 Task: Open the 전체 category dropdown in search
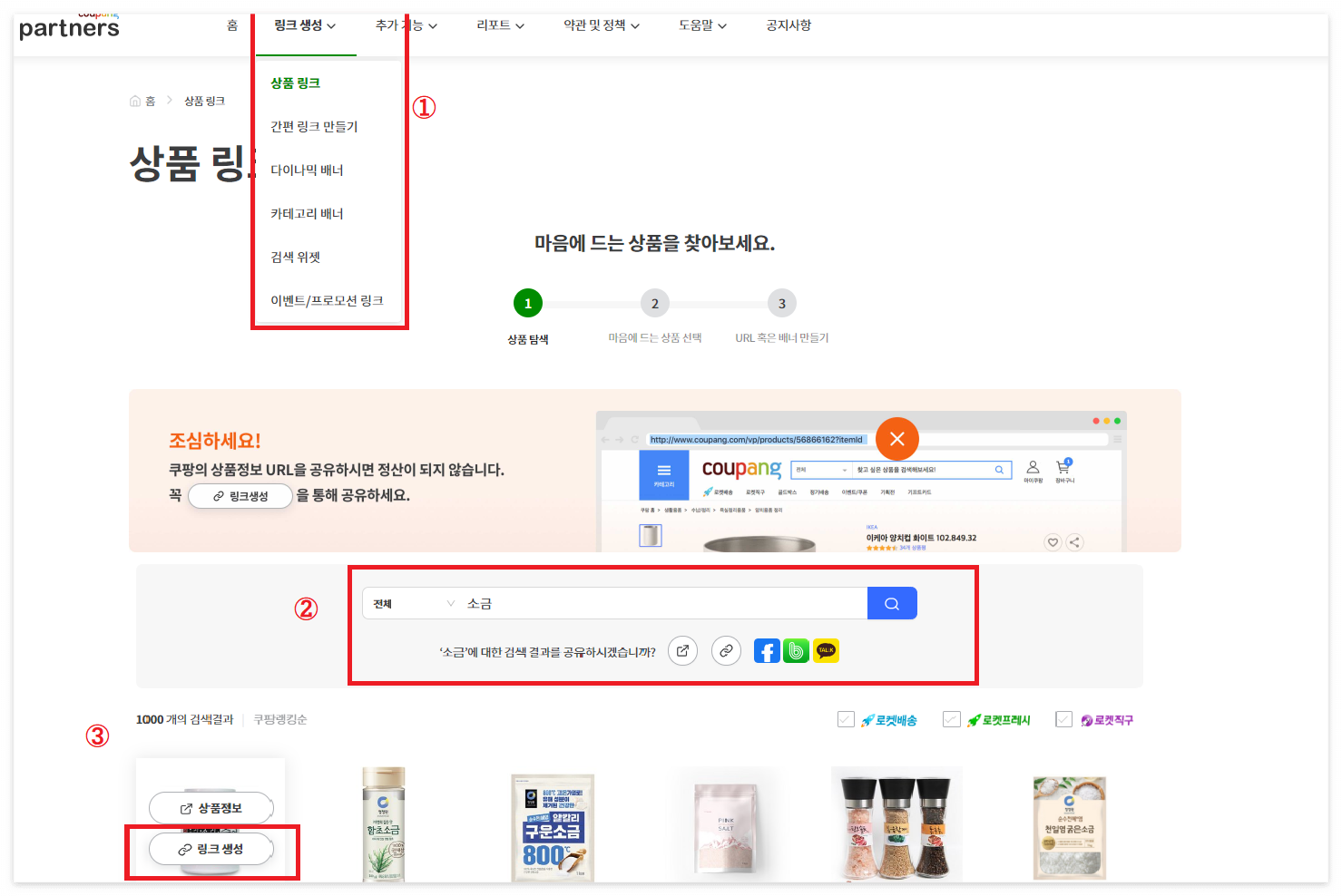[413, 603]
